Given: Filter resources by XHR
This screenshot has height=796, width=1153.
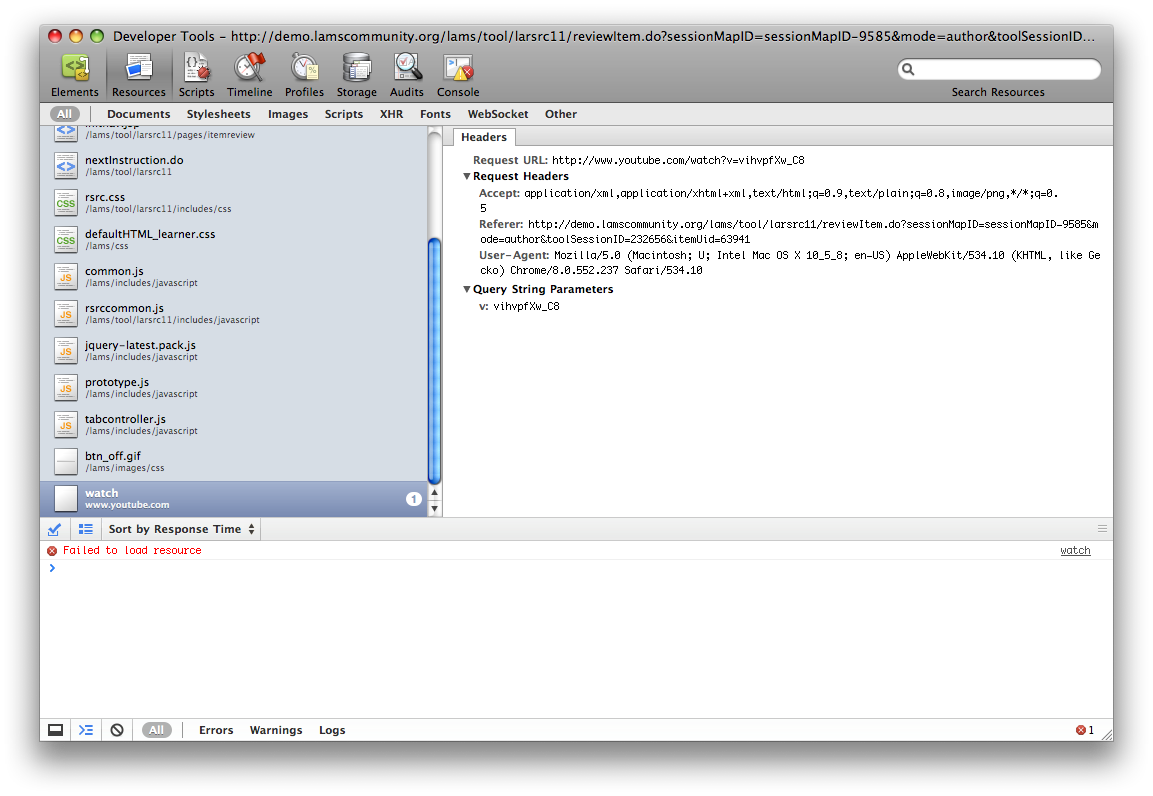Looking at the screenshot, I should (391, 114).
